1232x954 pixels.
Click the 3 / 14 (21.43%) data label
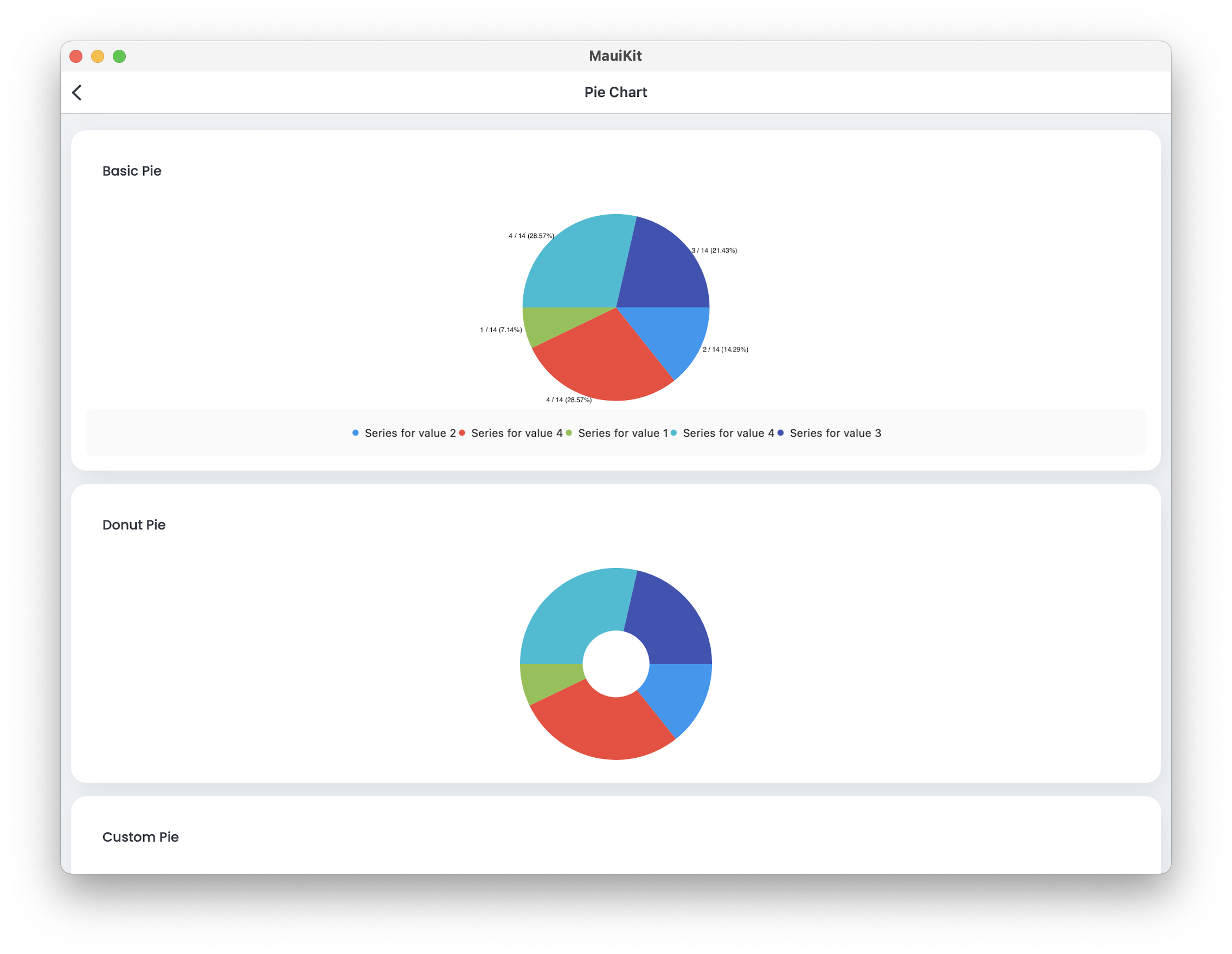pos(714,250)
